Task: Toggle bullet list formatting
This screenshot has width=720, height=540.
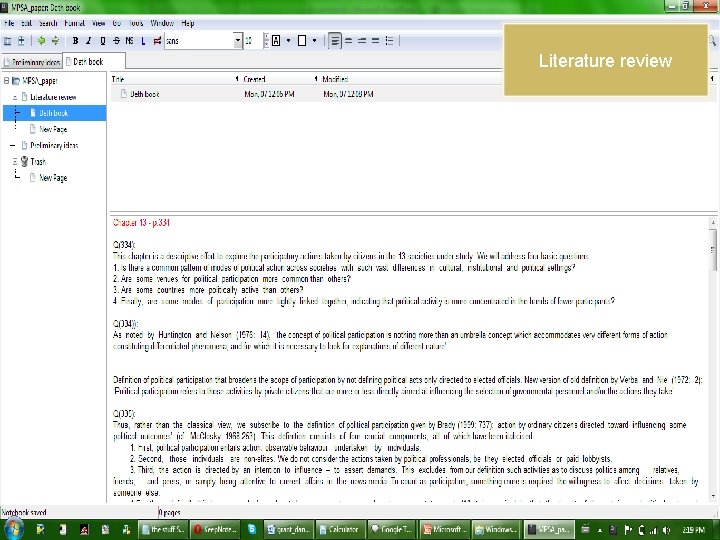Action: click(x=389, y=41)
